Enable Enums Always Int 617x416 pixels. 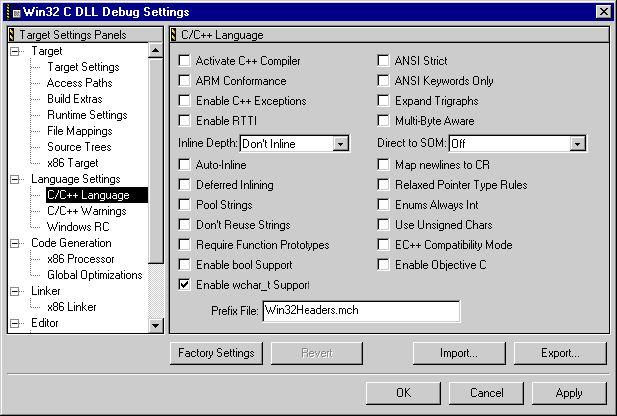[383, 205]
